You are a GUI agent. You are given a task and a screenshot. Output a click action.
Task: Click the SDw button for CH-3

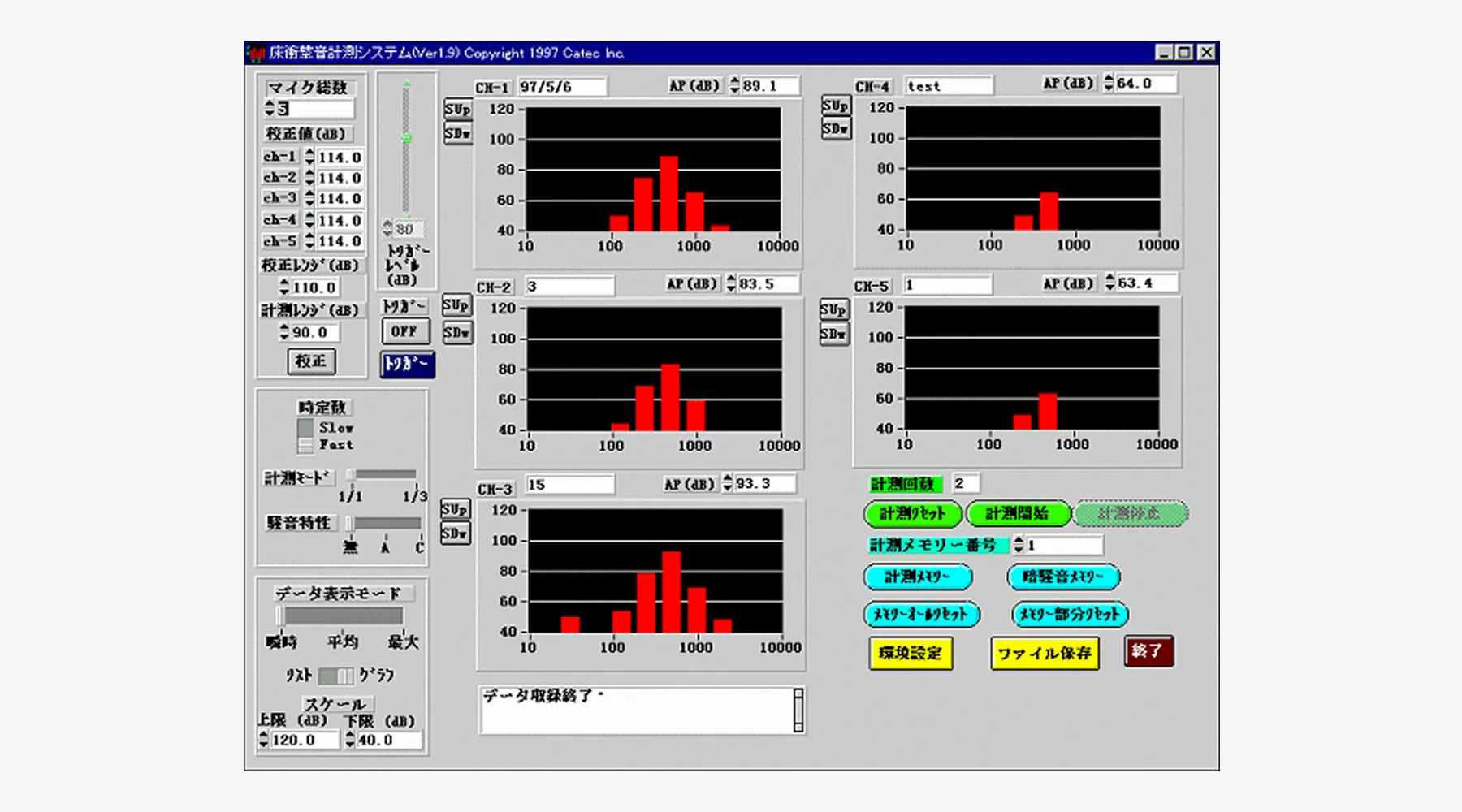coord(455,533)
